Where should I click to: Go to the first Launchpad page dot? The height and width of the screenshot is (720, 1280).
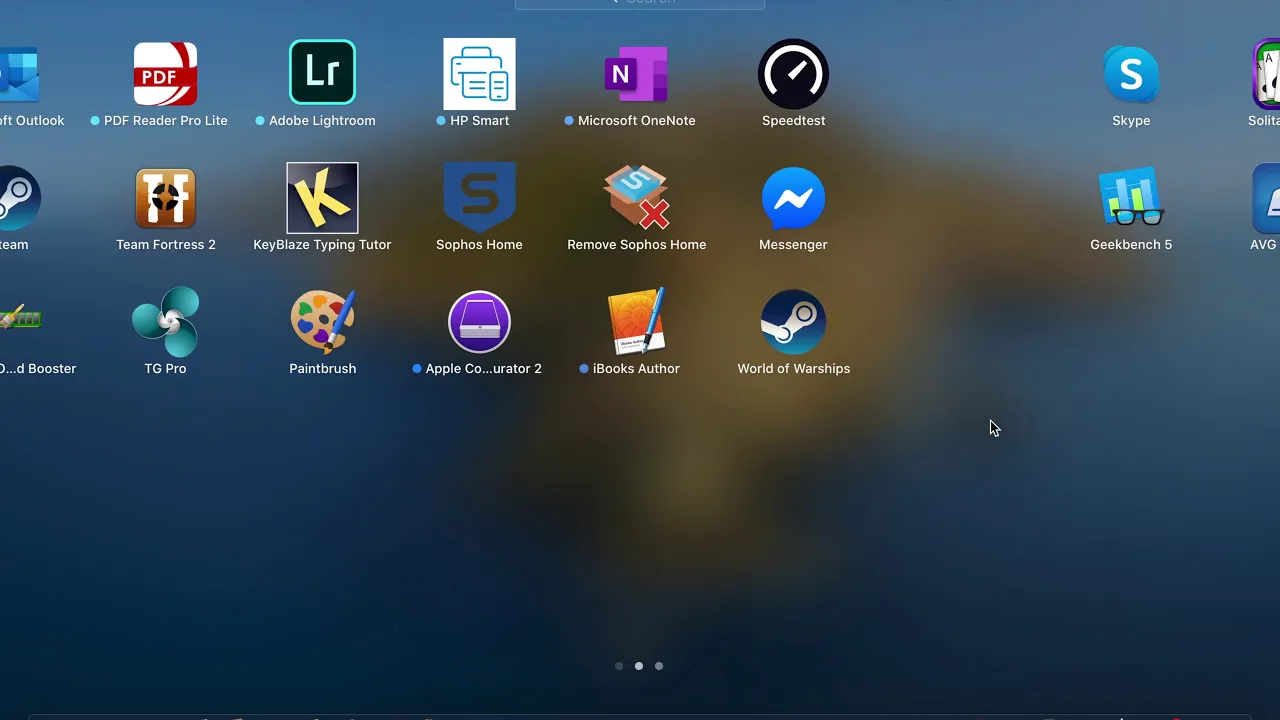pyautogui.click(x=619, y=666)
